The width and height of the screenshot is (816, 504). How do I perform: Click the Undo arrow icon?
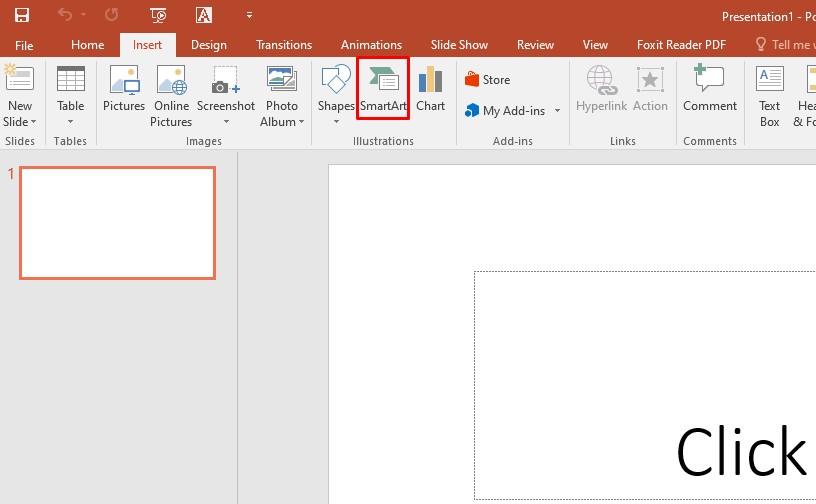(65, 15)
